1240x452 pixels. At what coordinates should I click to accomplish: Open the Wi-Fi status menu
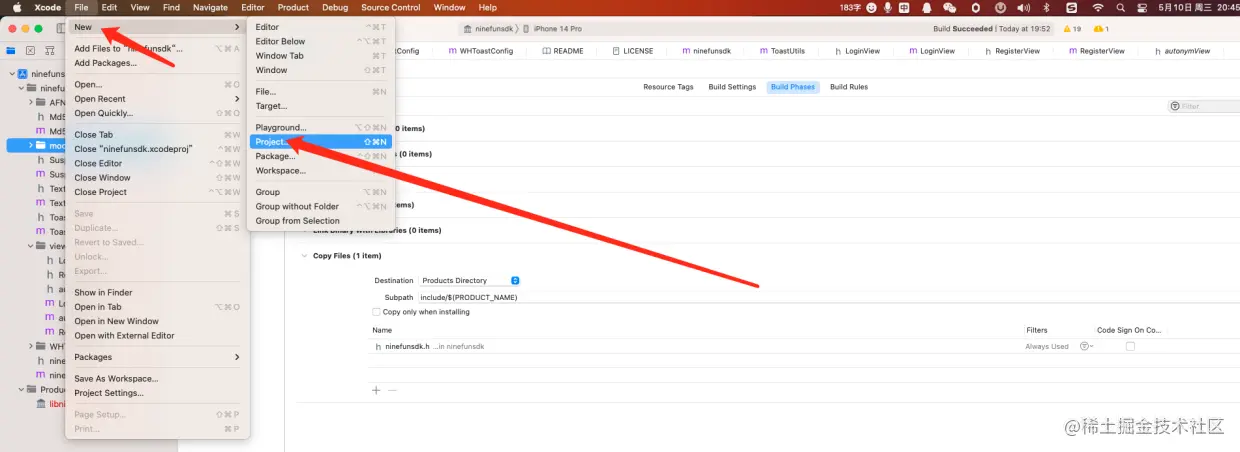pyautogui.click(x=1097, y=7)
